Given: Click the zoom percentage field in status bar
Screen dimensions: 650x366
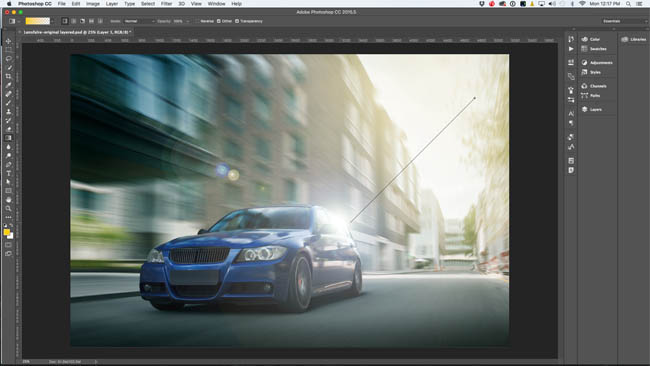Looking at the screenshot, I should click(x=27, y=362).
